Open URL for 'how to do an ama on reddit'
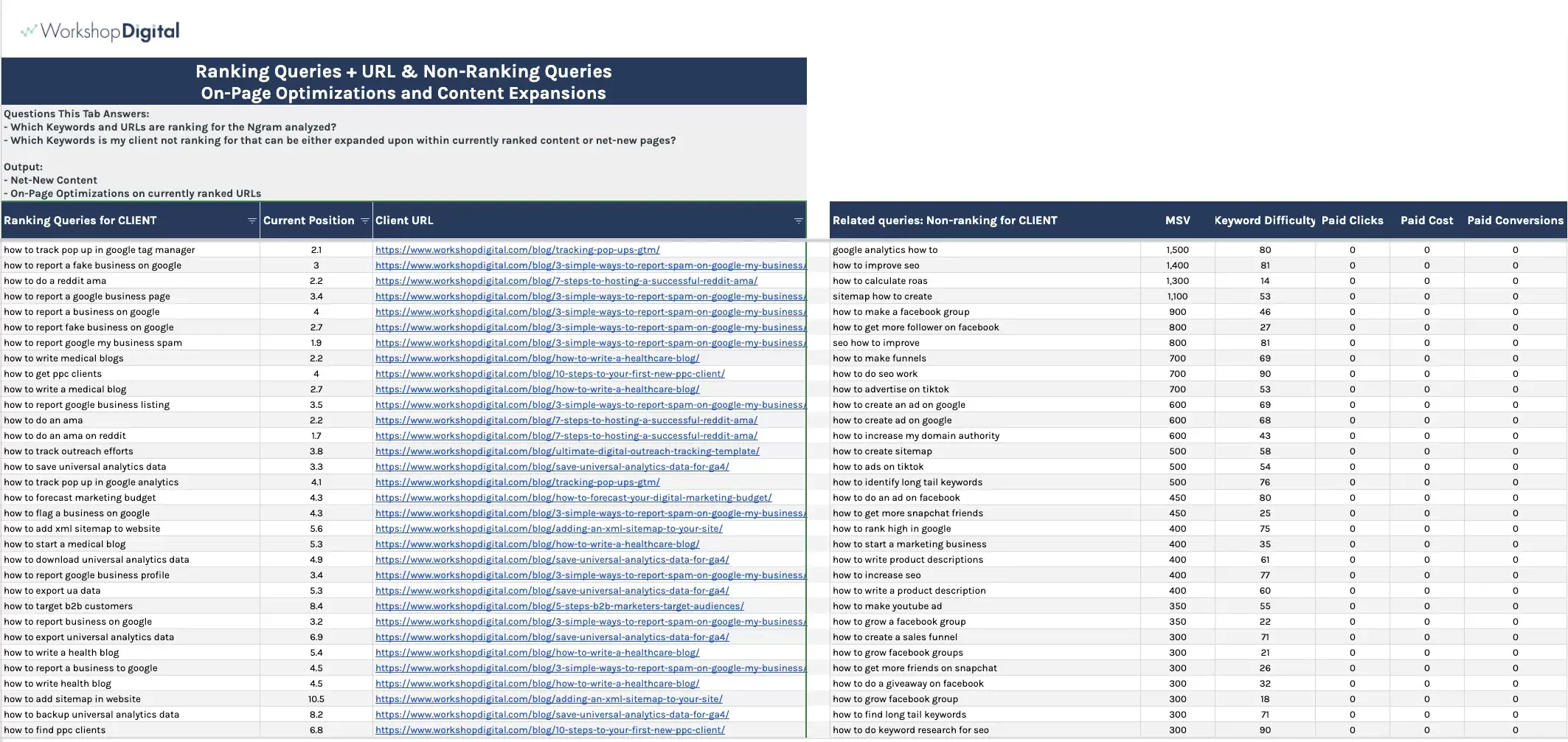Image resolution: width=1568 pixels, height=742 pixels. (x=566, y=436)
